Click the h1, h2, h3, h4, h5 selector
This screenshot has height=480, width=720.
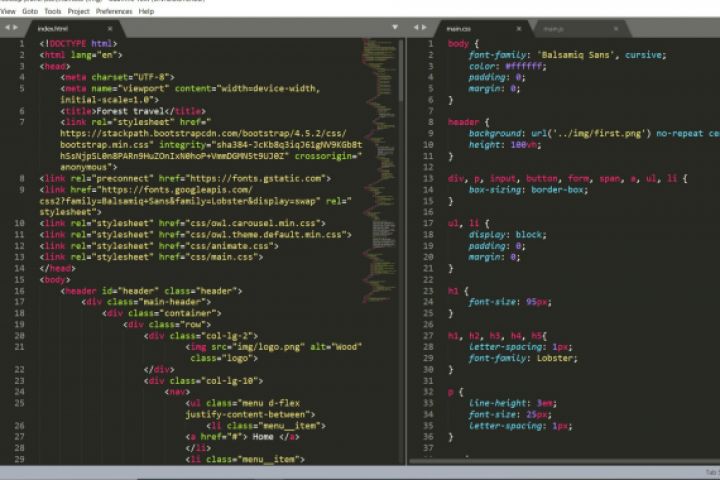(x=495, y=336)
